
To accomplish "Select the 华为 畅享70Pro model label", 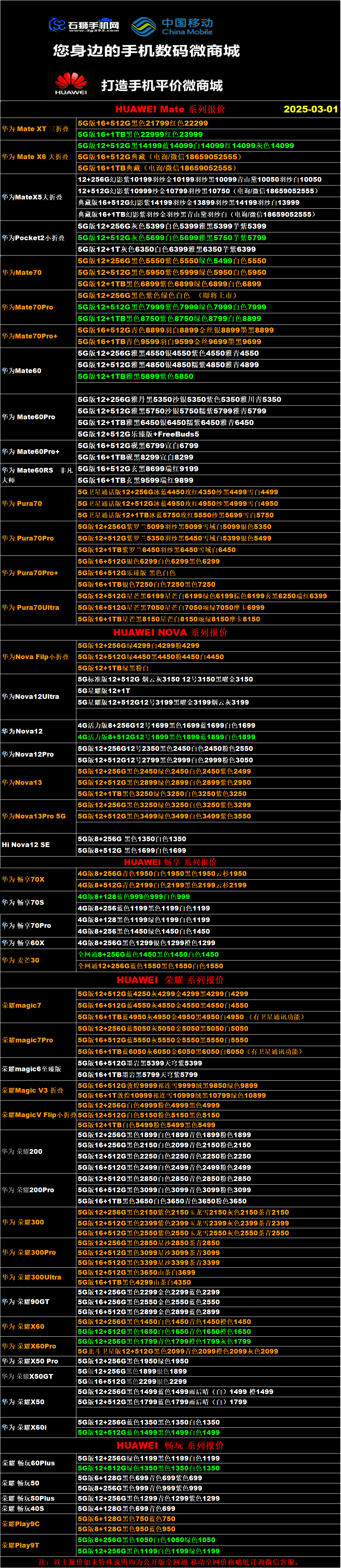I will tap(27, 925).
